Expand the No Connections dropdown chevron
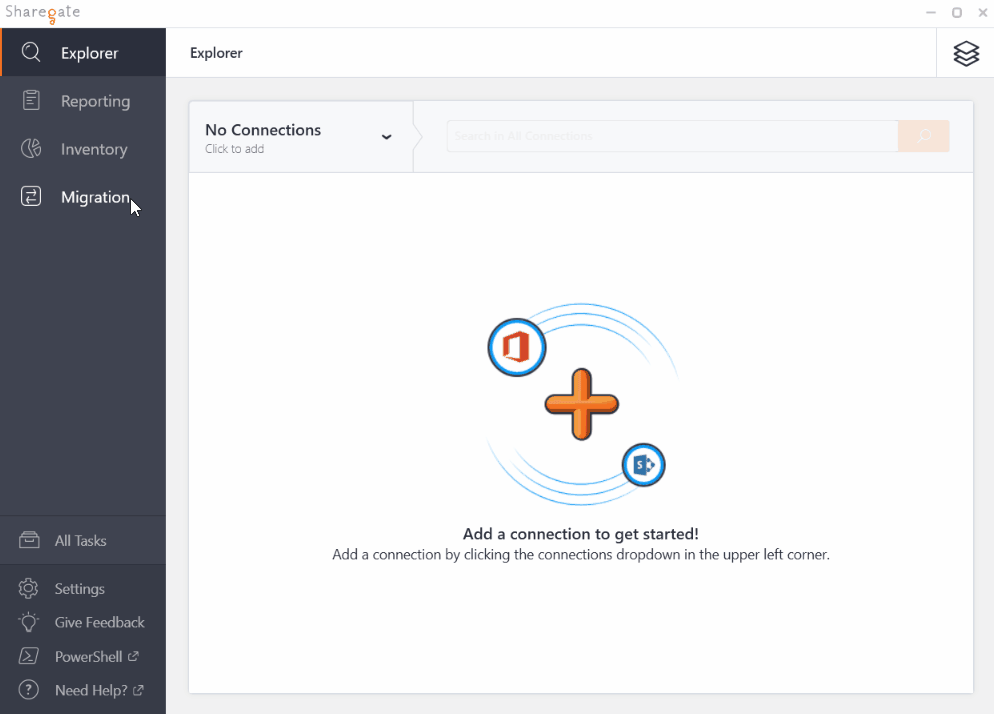Viewport: 994px width, 714px height. (x=386, y=137)
